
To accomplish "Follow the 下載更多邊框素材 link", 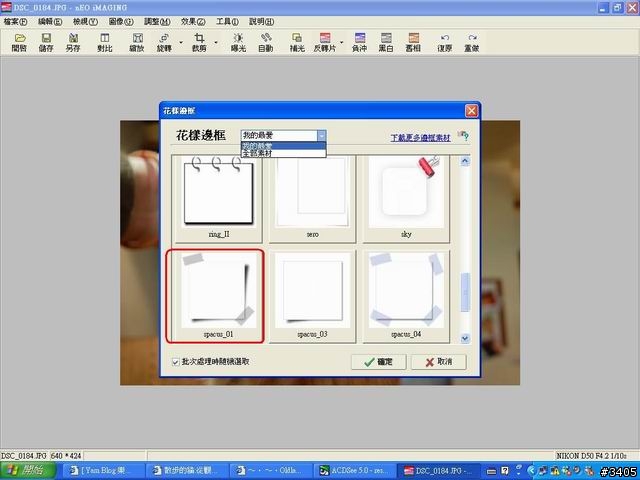I will [420, 138].
